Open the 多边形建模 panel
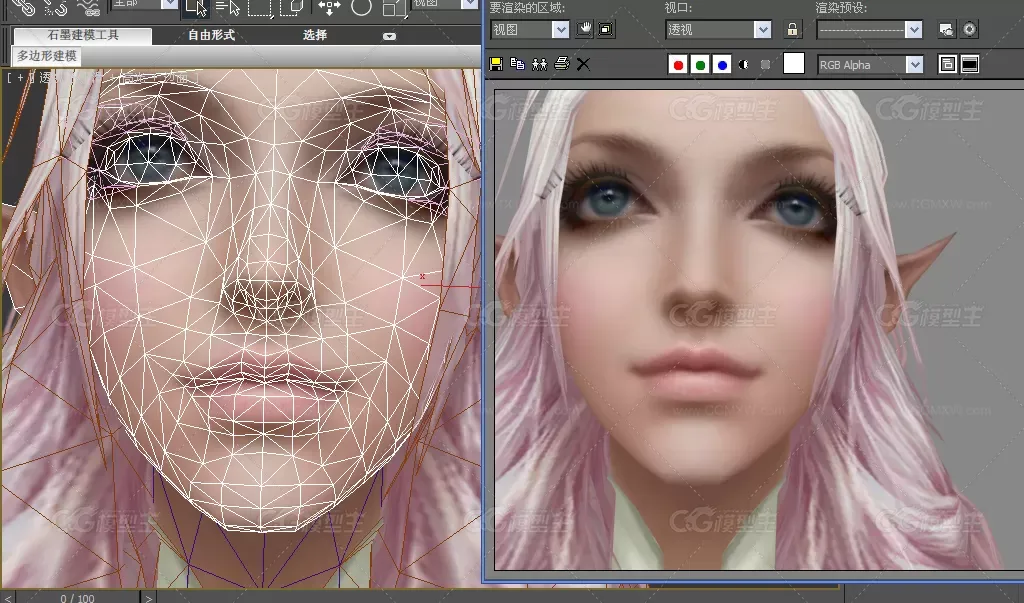 tap(46, 56)
